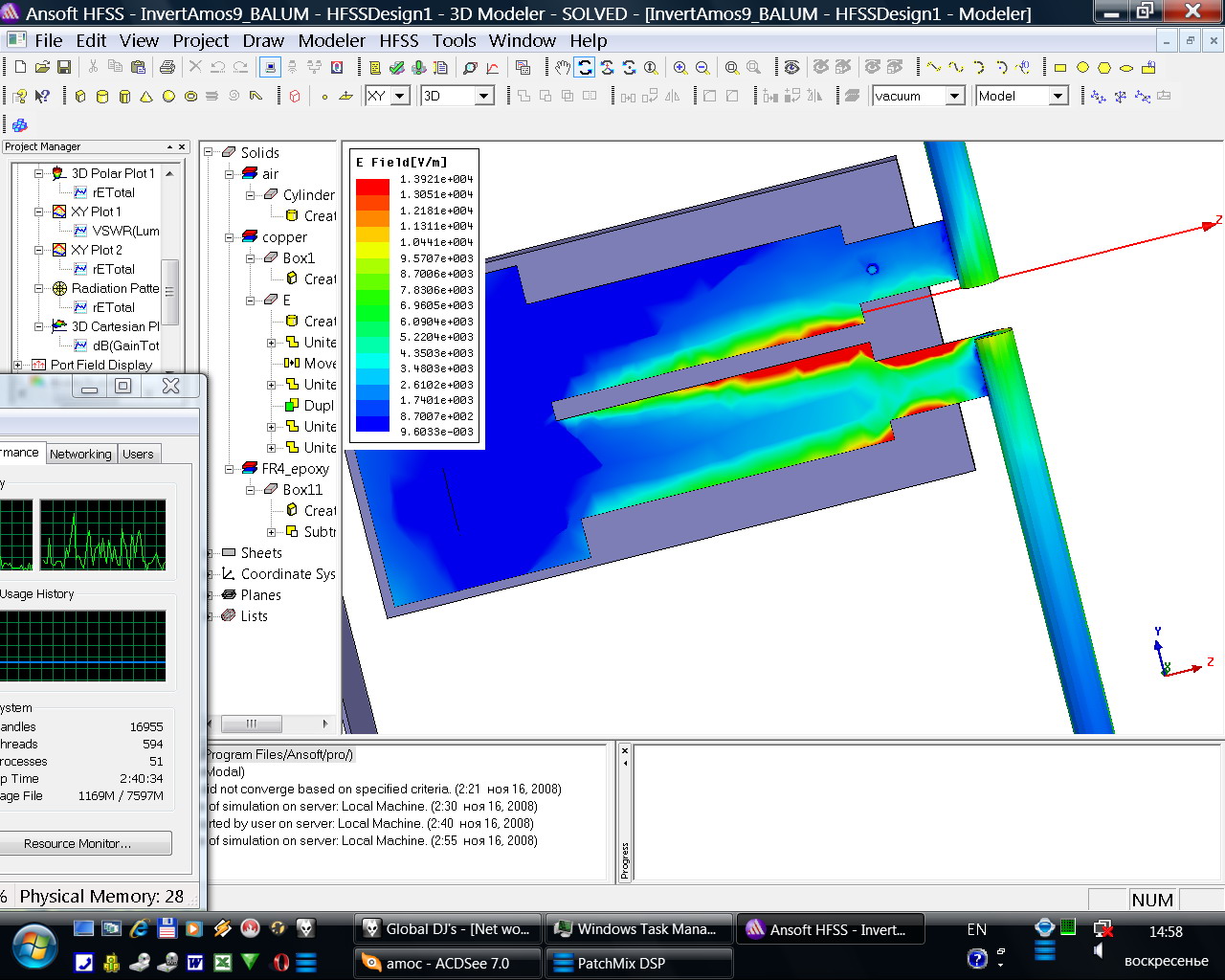Open the vacuum material dropdown
Screen dimensions: 1225x980
tap(954, 96)
